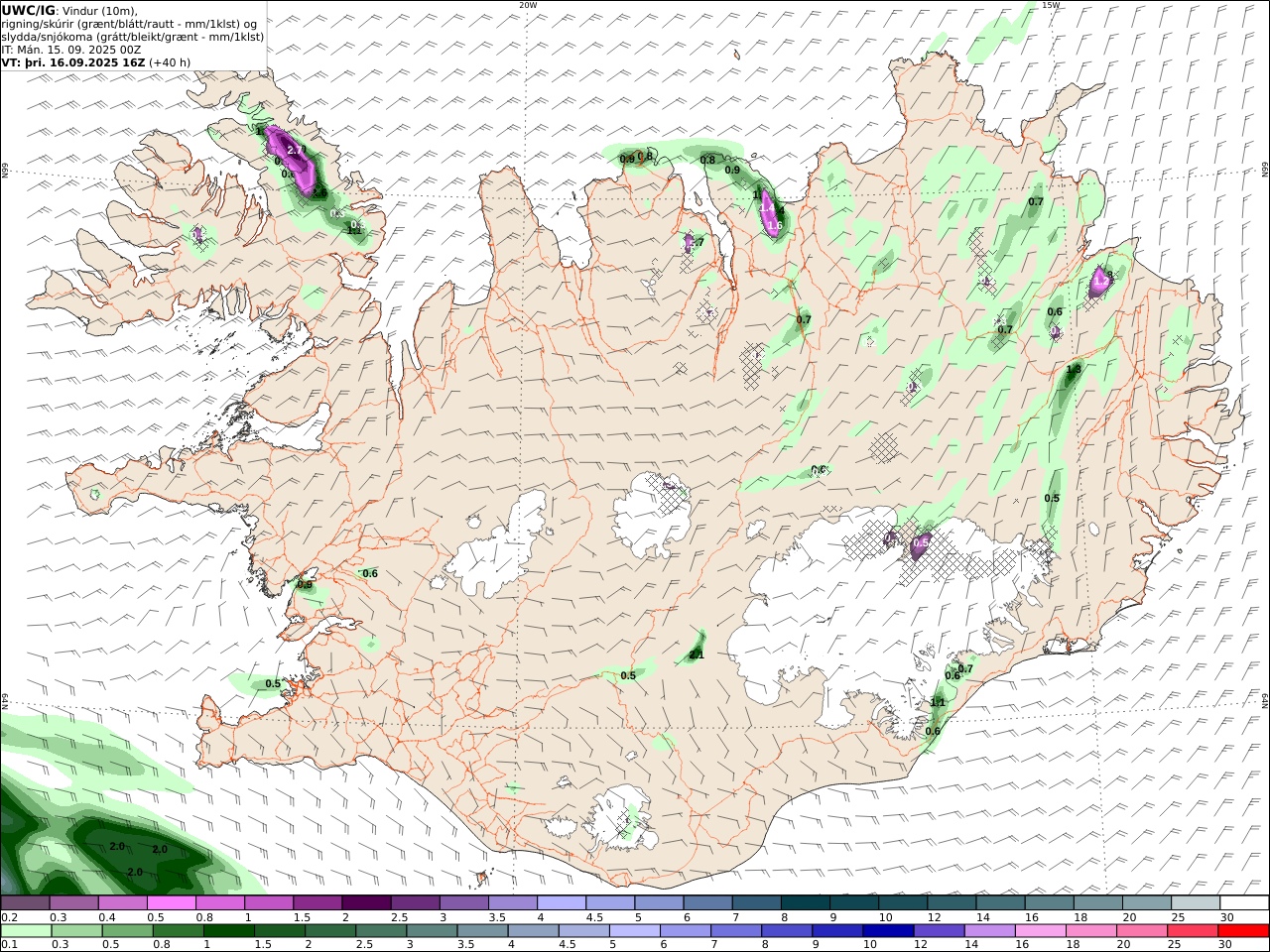
Task: Click the dark teal swatch at 8 in upper legend
Action: click(805, 902)
